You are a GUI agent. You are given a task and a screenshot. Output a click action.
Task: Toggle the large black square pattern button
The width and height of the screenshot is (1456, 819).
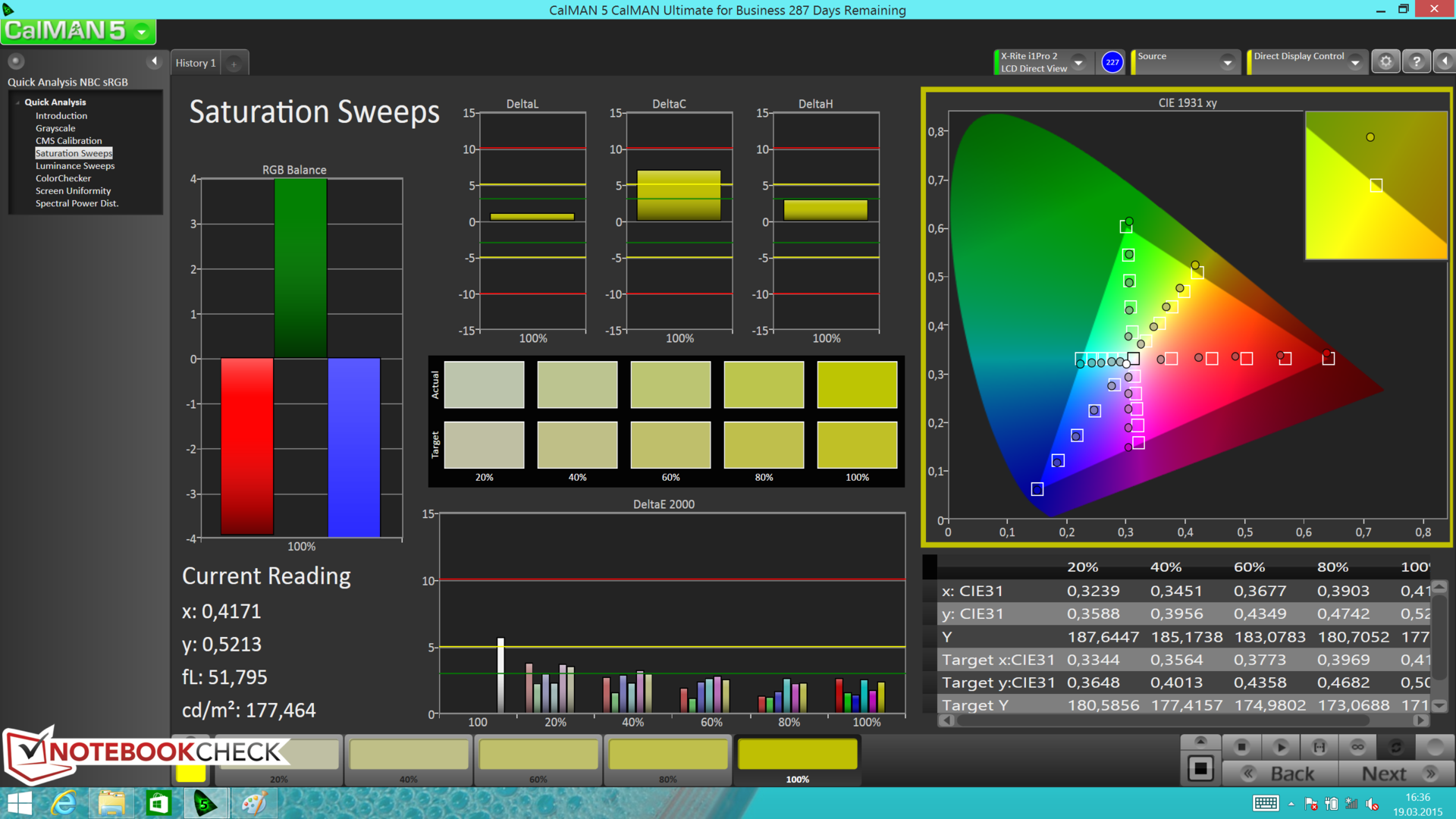1200,769
